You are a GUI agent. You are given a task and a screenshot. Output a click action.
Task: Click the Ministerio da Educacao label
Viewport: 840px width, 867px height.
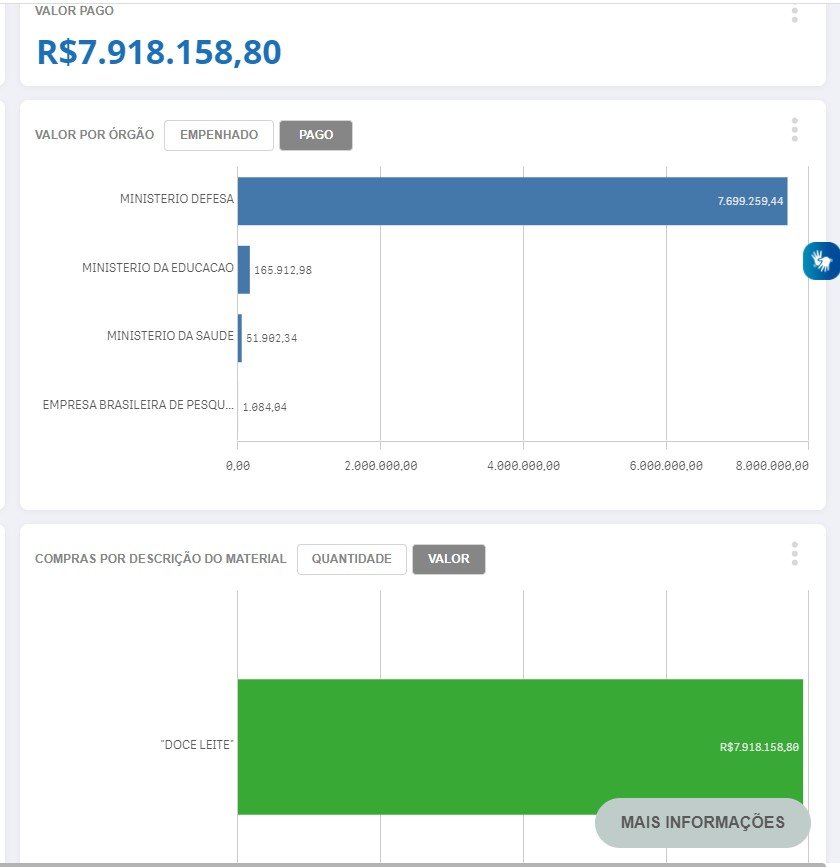point(157,268)
